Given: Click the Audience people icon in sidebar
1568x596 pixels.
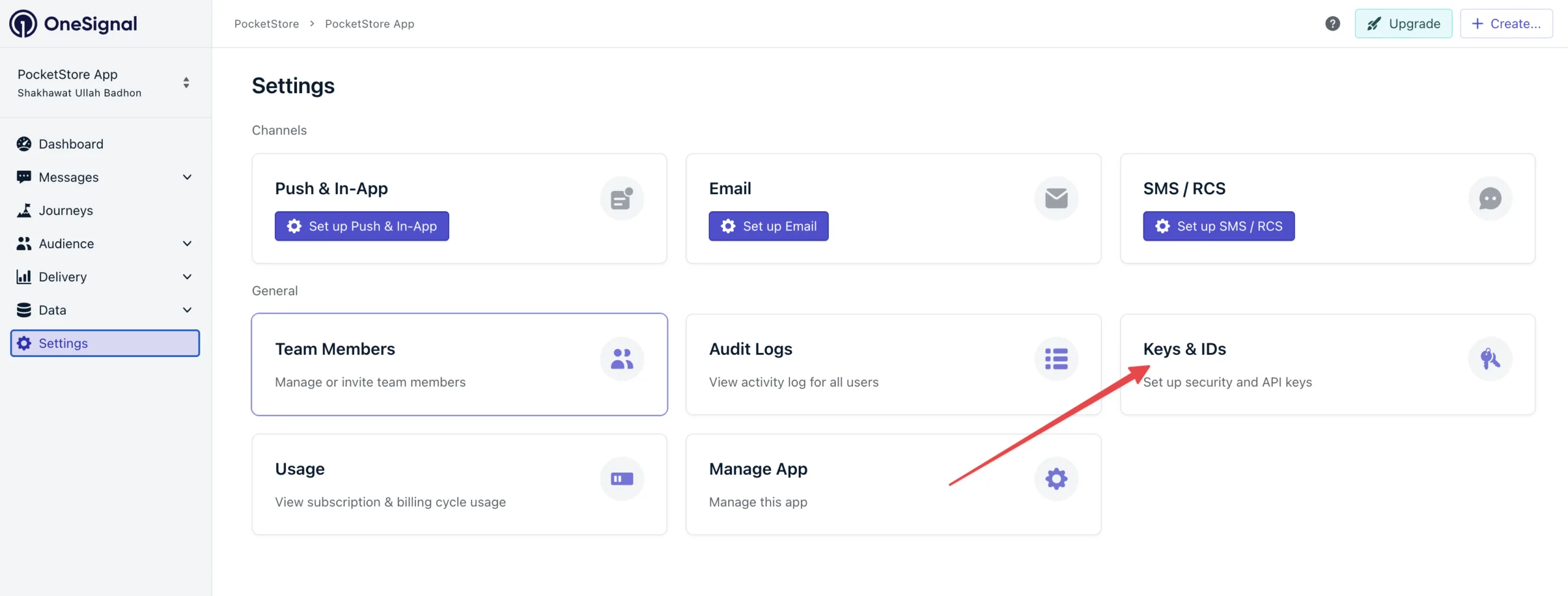Looking at the screenshot, I should coord(24,244).
